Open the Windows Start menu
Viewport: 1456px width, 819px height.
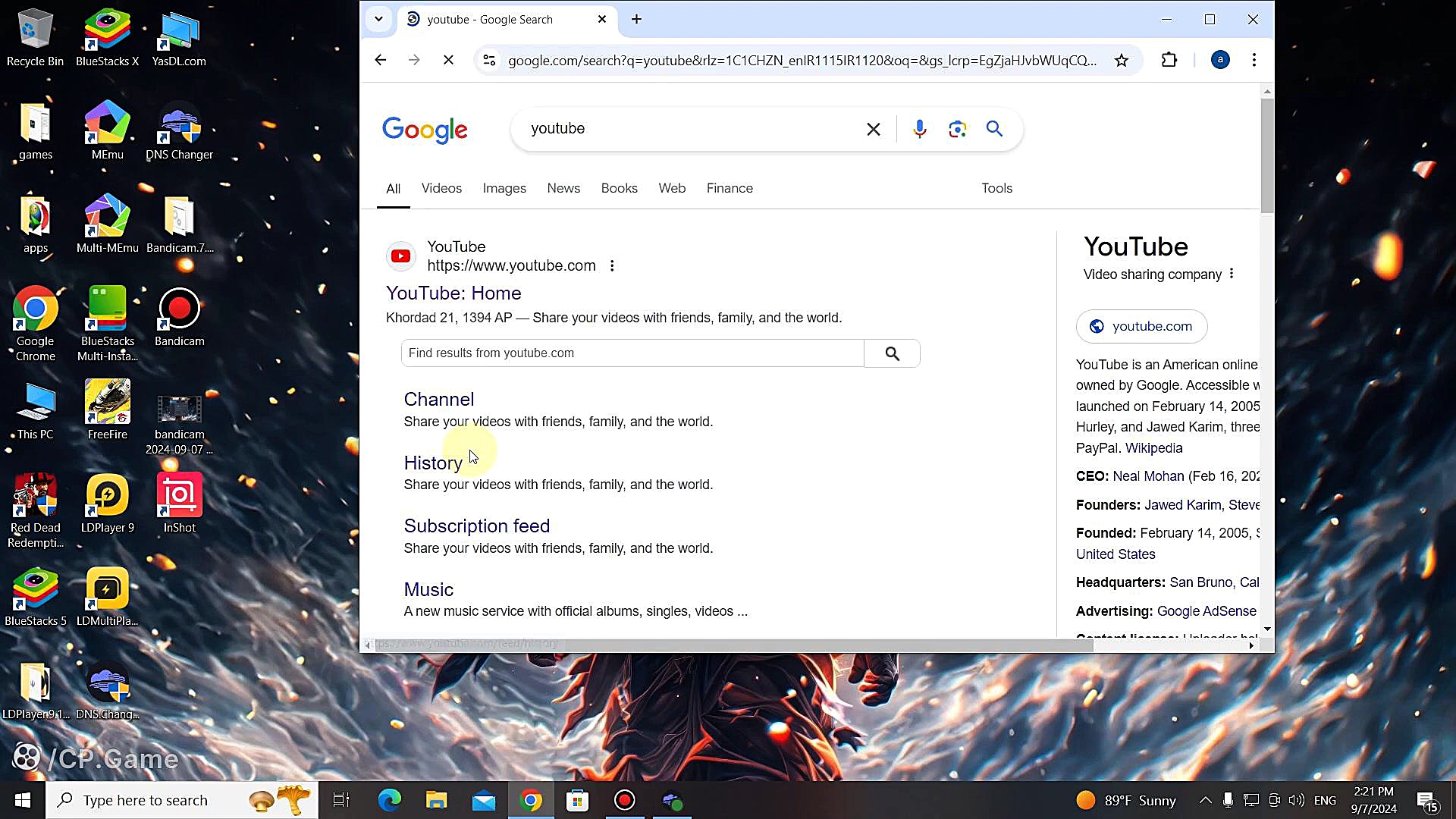coord(23,800)
